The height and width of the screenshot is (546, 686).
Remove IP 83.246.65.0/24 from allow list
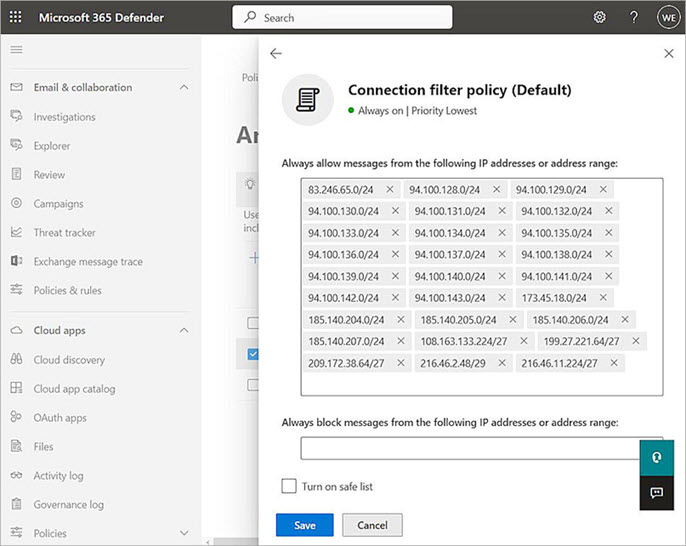pos(390,189)
